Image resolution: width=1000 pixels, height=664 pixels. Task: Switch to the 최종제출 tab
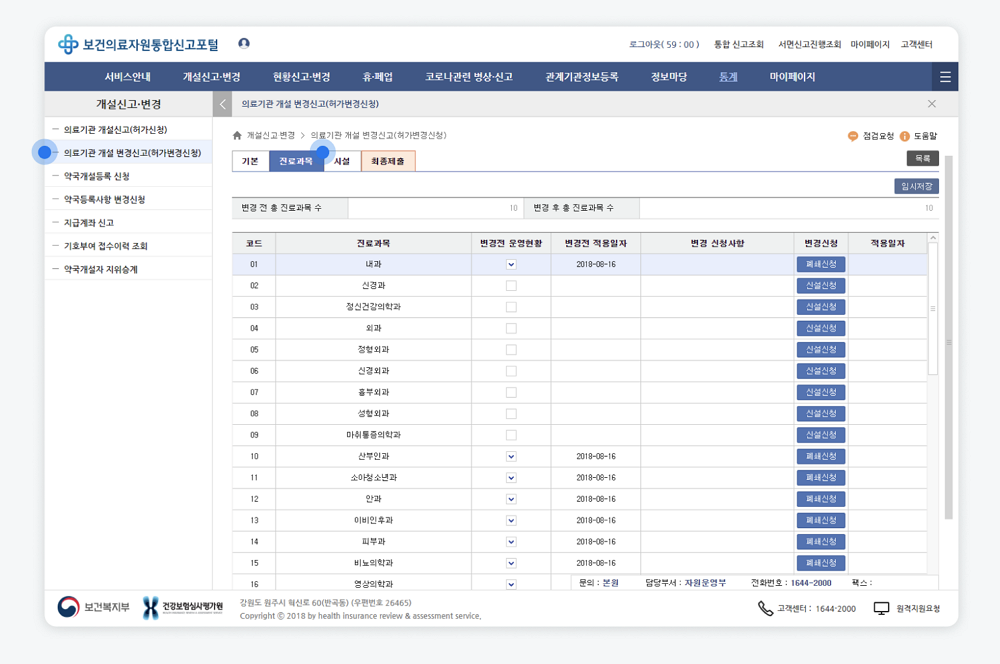(x=388, y=161)
